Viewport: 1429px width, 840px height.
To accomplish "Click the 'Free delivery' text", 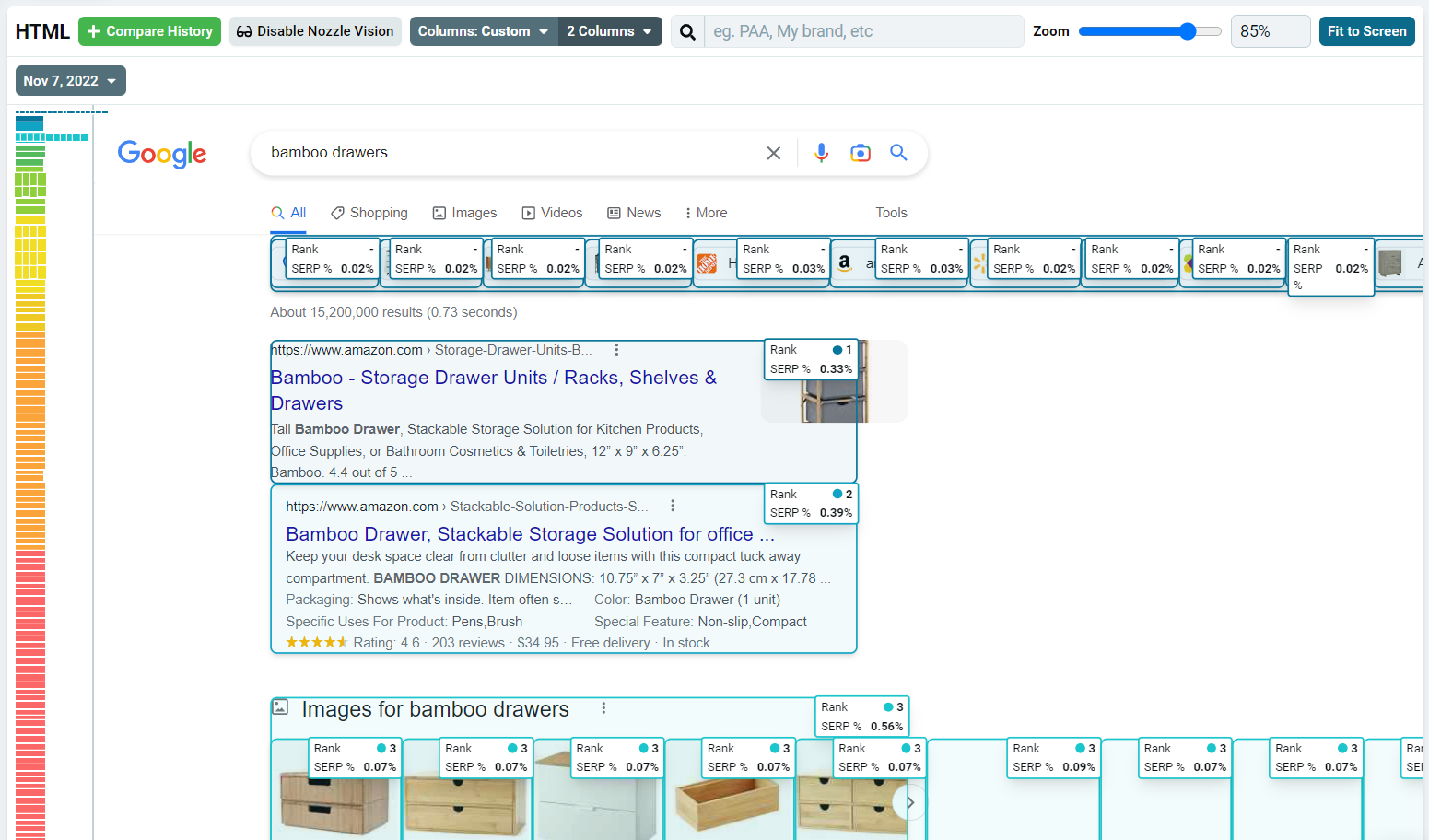I will point(611,643).
